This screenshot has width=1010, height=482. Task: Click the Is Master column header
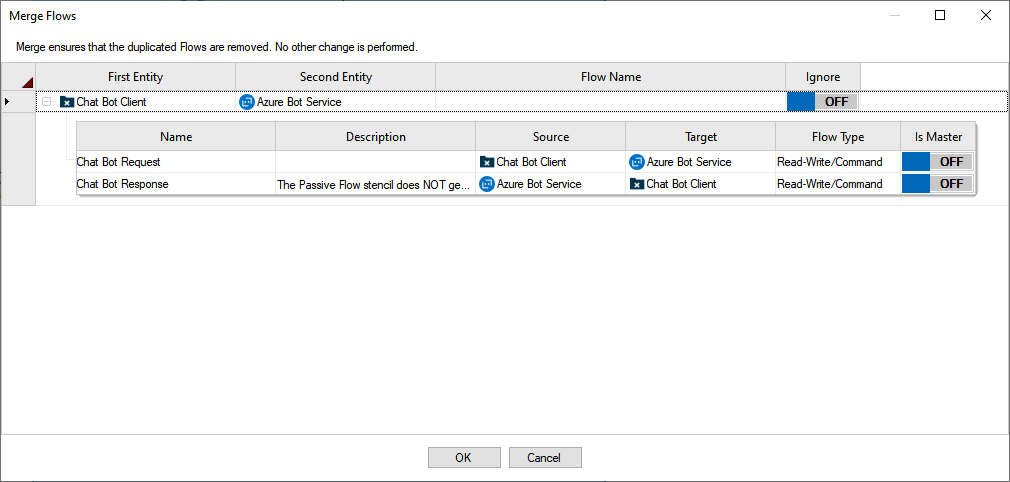(938, 137)
